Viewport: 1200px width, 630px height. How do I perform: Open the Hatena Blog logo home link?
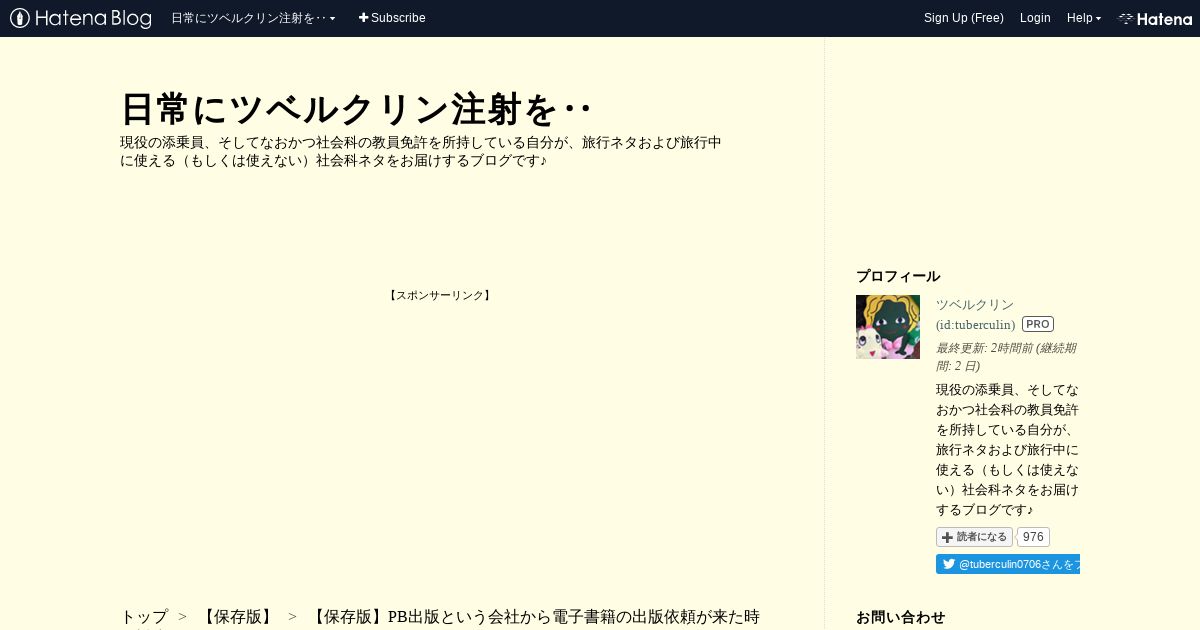[81, 18]
